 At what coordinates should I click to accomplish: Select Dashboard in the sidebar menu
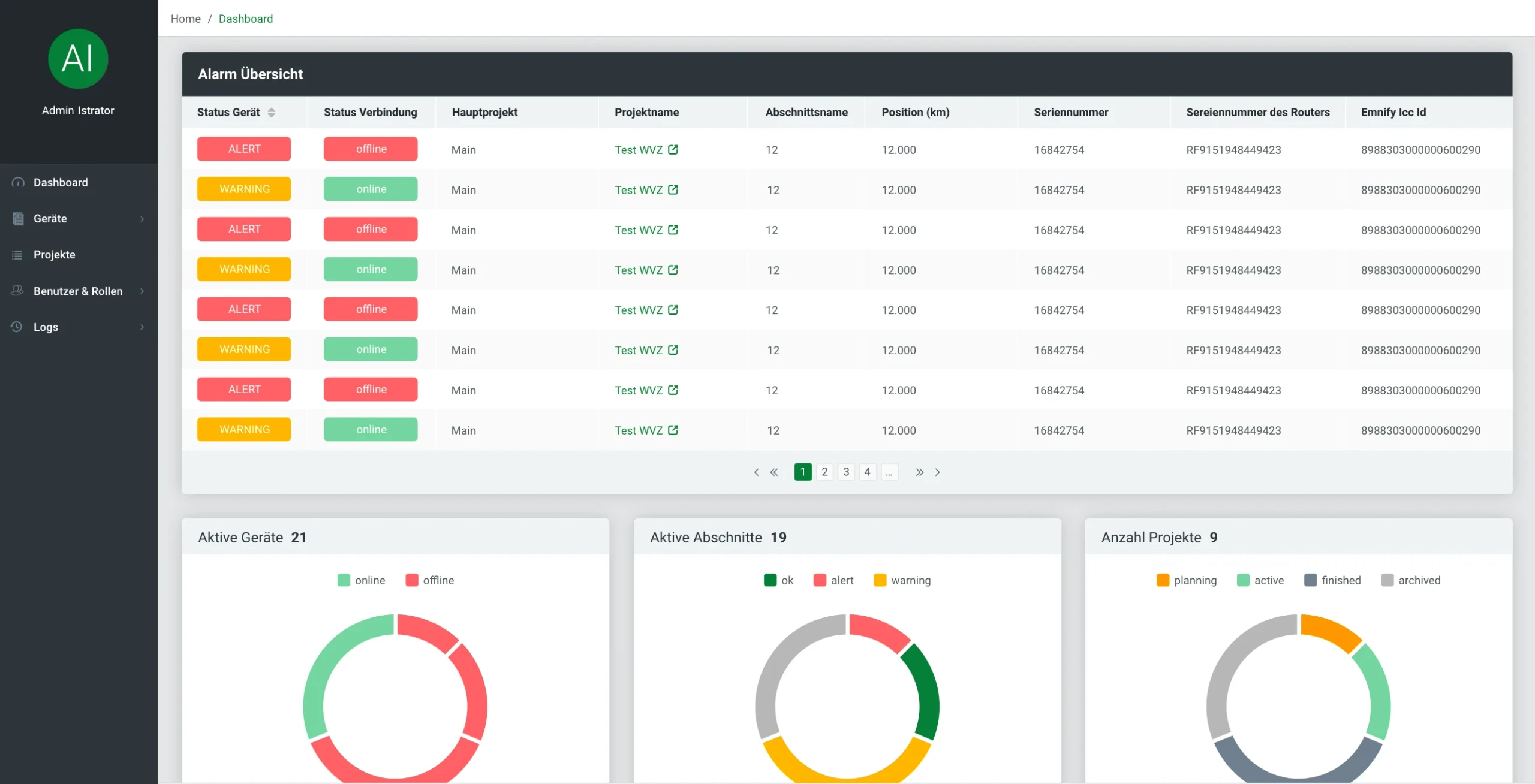tap(60, 182)
